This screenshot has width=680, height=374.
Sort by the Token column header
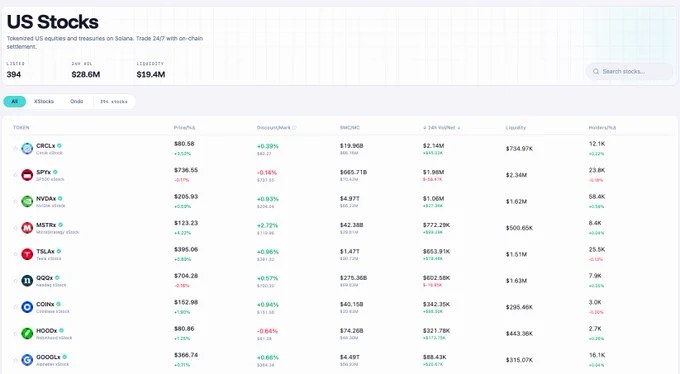tap(21, 128)
